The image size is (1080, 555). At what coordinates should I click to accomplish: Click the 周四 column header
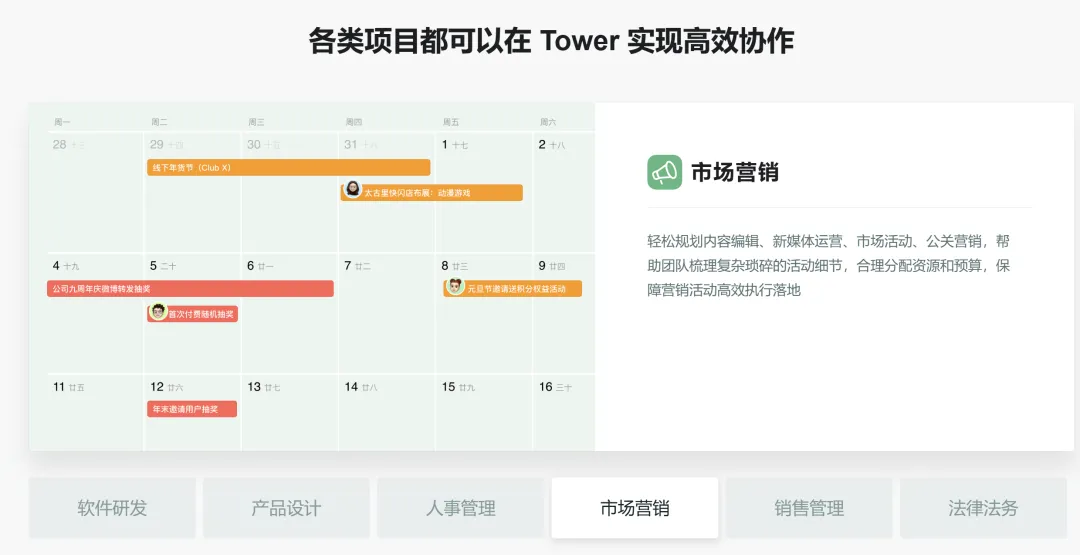[x=353, y=122]
